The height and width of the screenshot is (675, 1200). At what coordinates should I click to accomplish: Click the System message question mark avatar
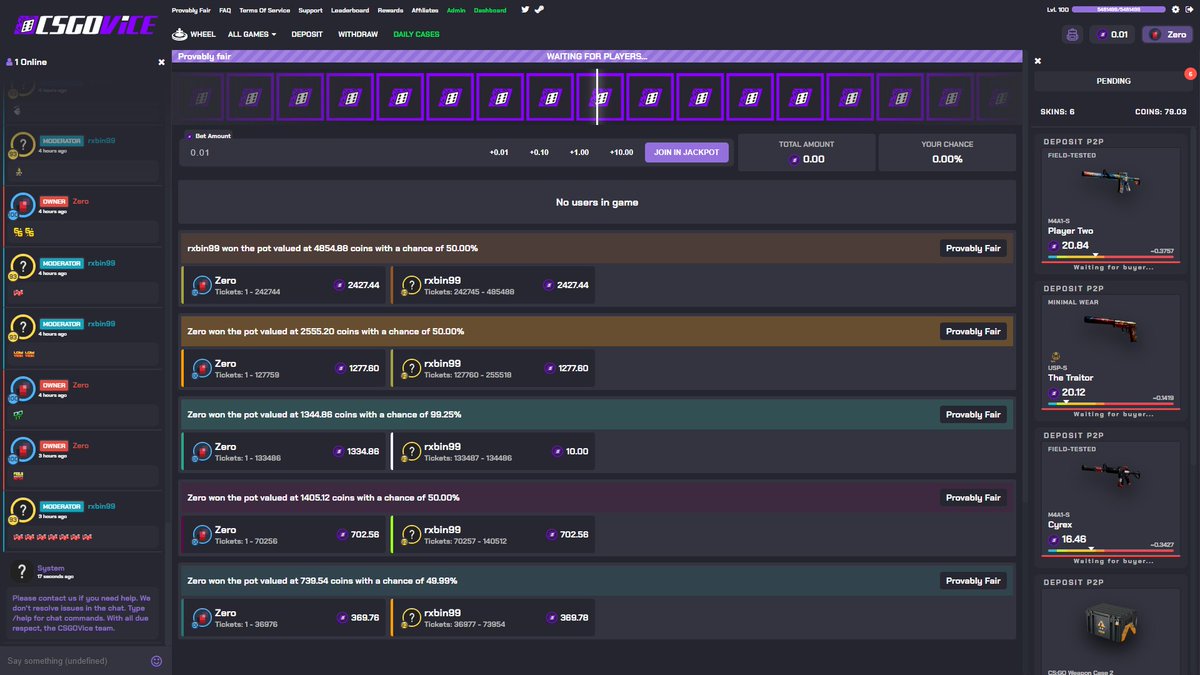(21, 572)
